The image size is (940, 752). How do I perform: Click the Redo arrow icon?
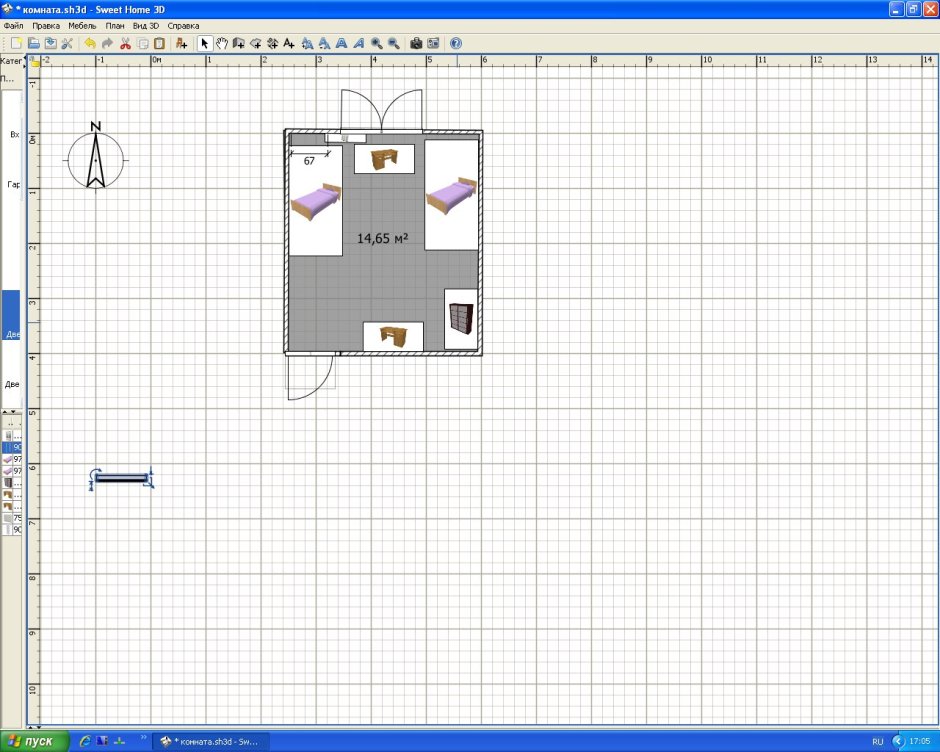click(x=107, y=43)
